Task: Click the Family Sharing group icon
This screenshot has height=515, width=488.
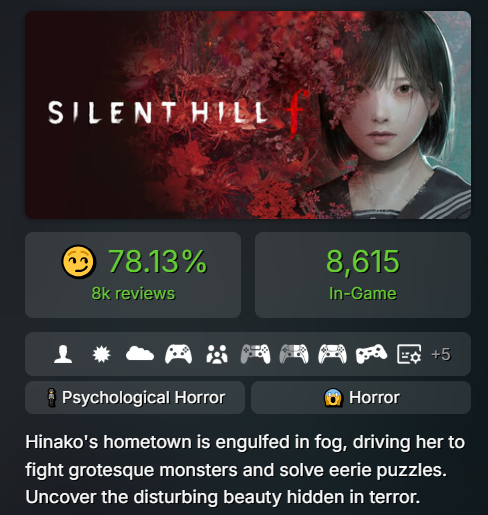Action: click(217, 354)
